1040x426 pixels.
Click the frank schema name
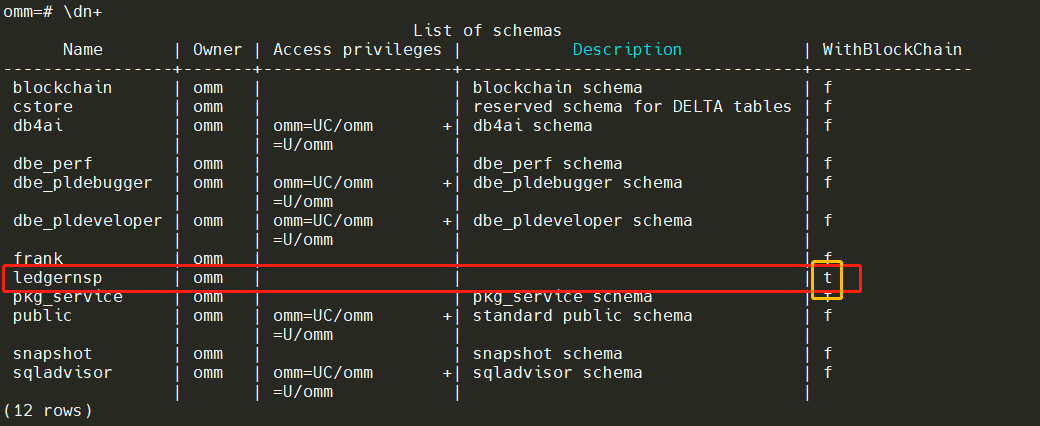click(x=37, y=258)
